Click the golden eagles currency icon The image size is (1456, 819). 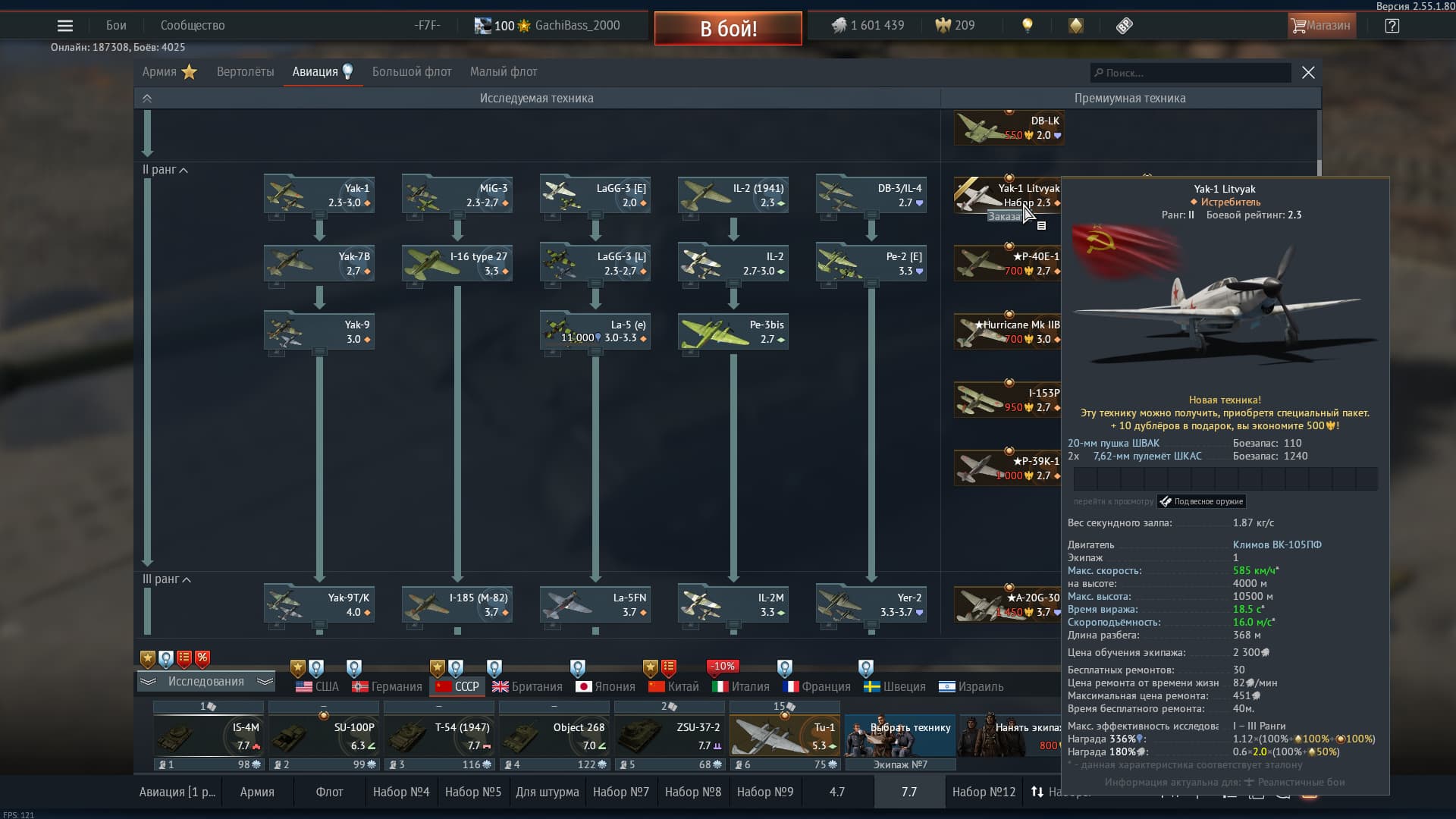[x=943, y=26]
